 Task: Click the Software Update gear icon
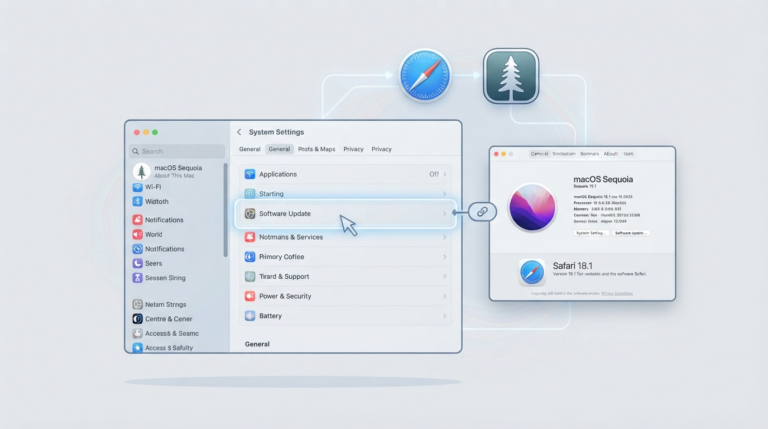[250, 214]
